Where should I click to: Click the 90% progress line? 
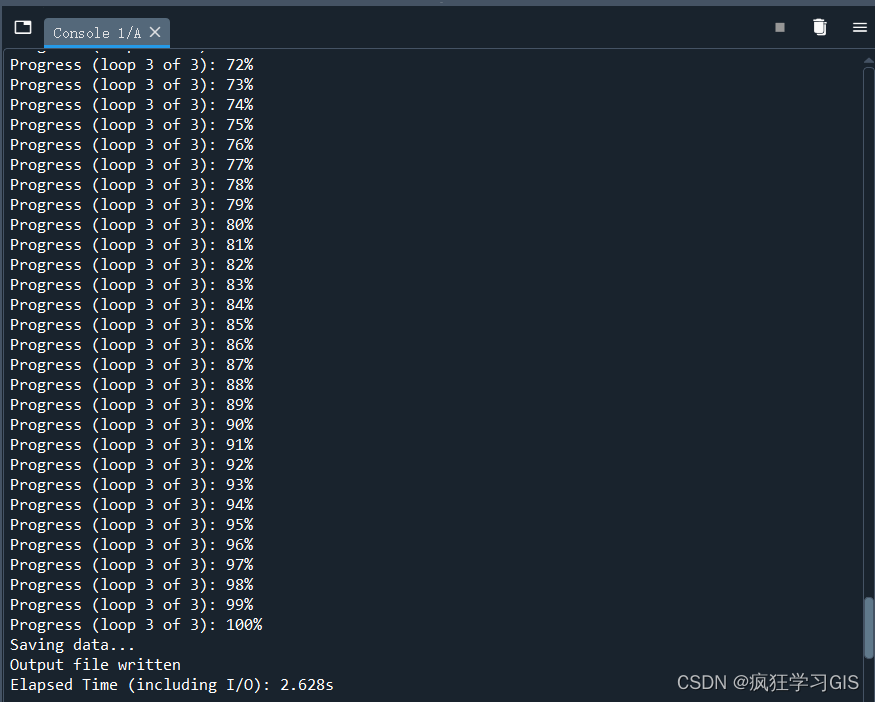(131, 424)
